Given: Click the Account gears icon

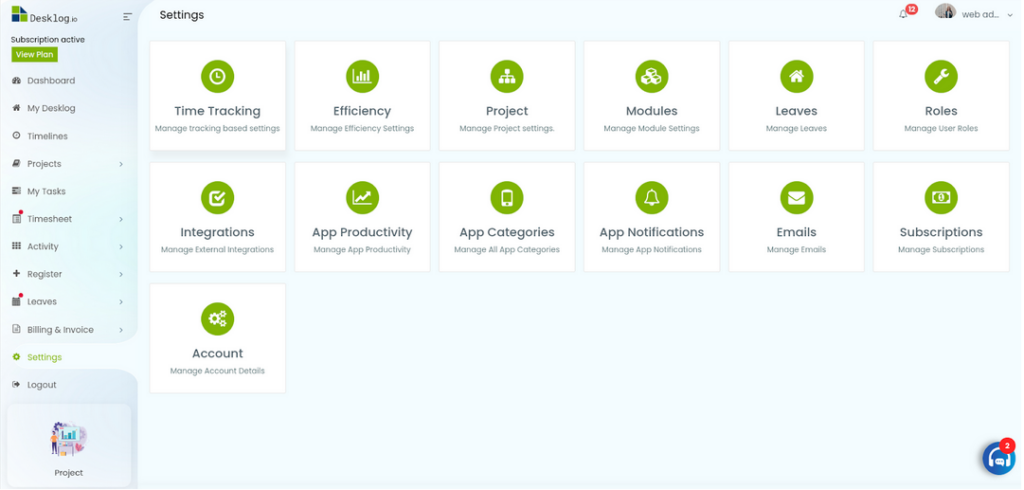Looking at the screenshot, I should [x=217, y=319].
